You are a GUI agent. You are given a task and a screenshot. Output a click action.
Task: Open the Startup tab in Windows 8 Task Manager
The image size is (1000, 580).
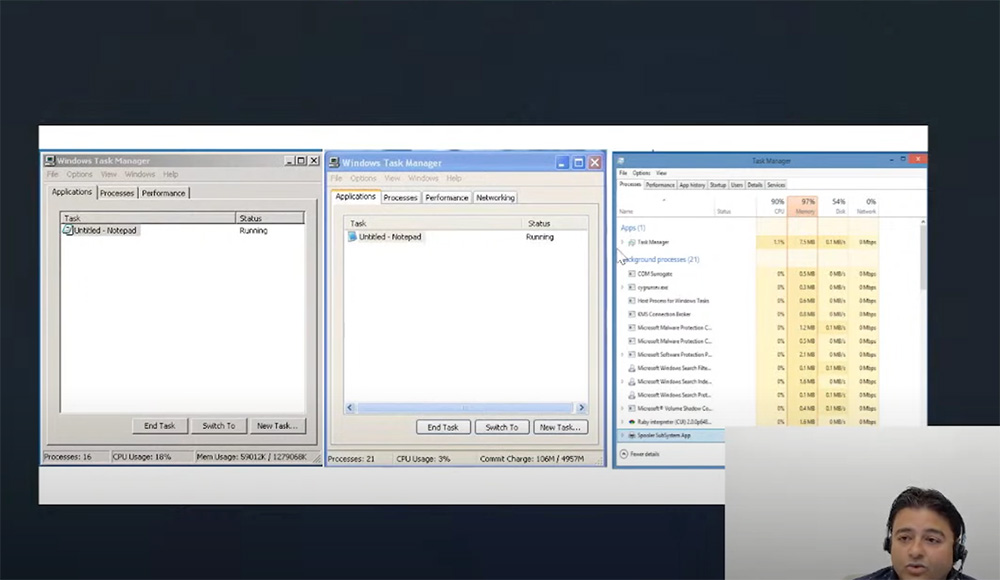pos(718,185)
